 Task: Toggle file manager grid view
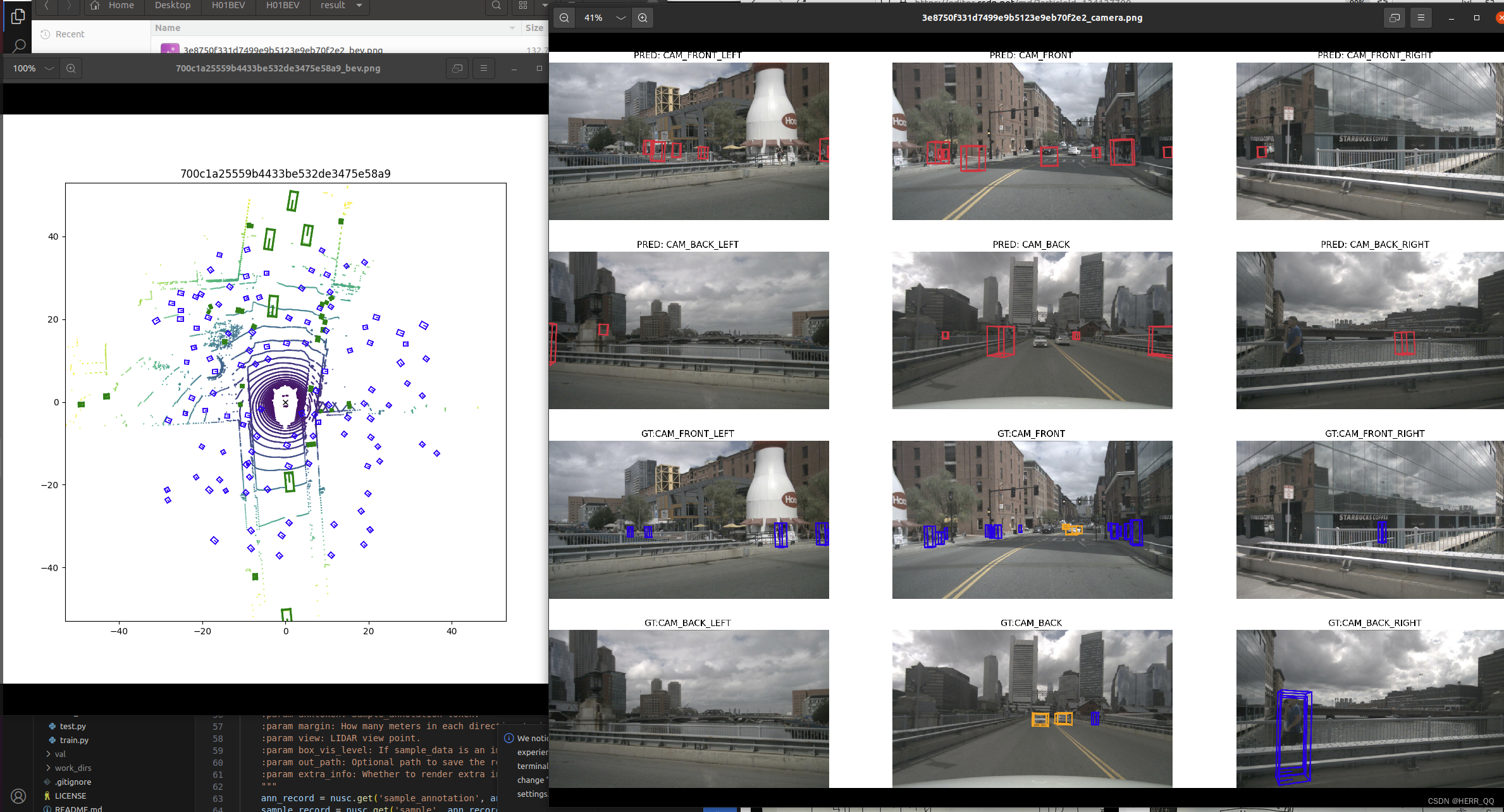523,6
